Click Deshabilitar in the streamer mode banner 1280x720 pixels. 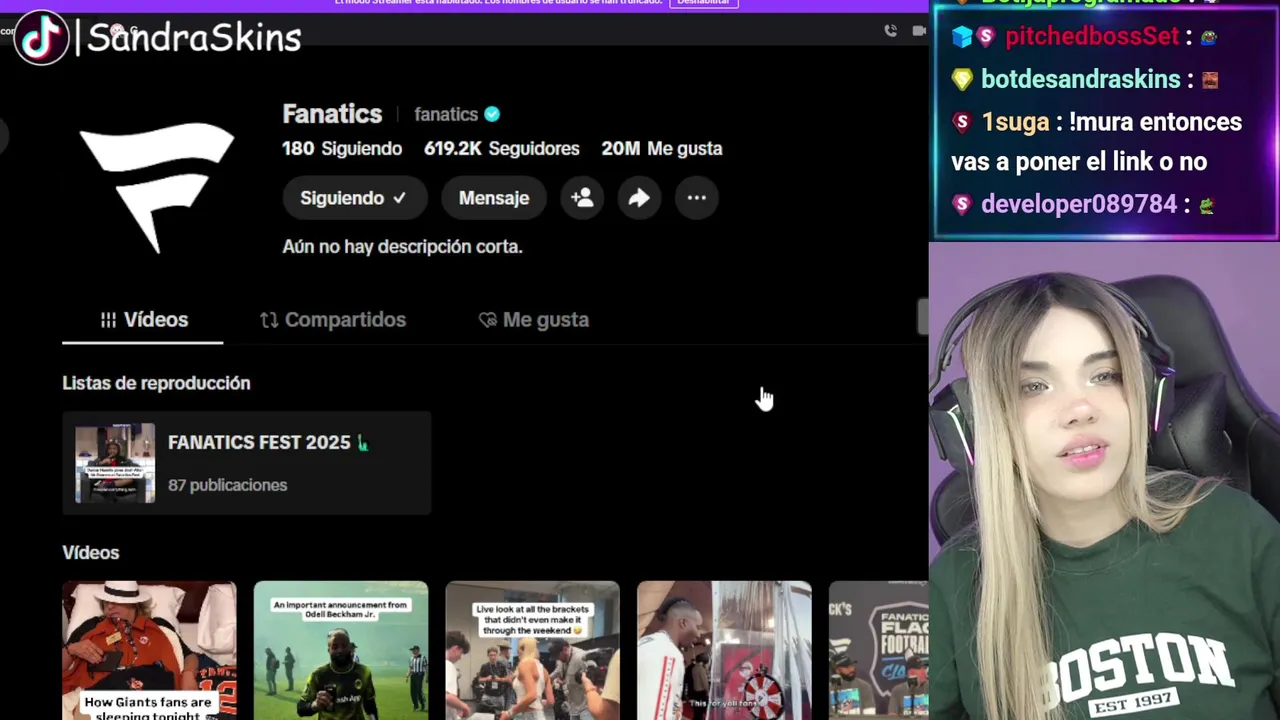pyautogui.click(x=703, y=3)
